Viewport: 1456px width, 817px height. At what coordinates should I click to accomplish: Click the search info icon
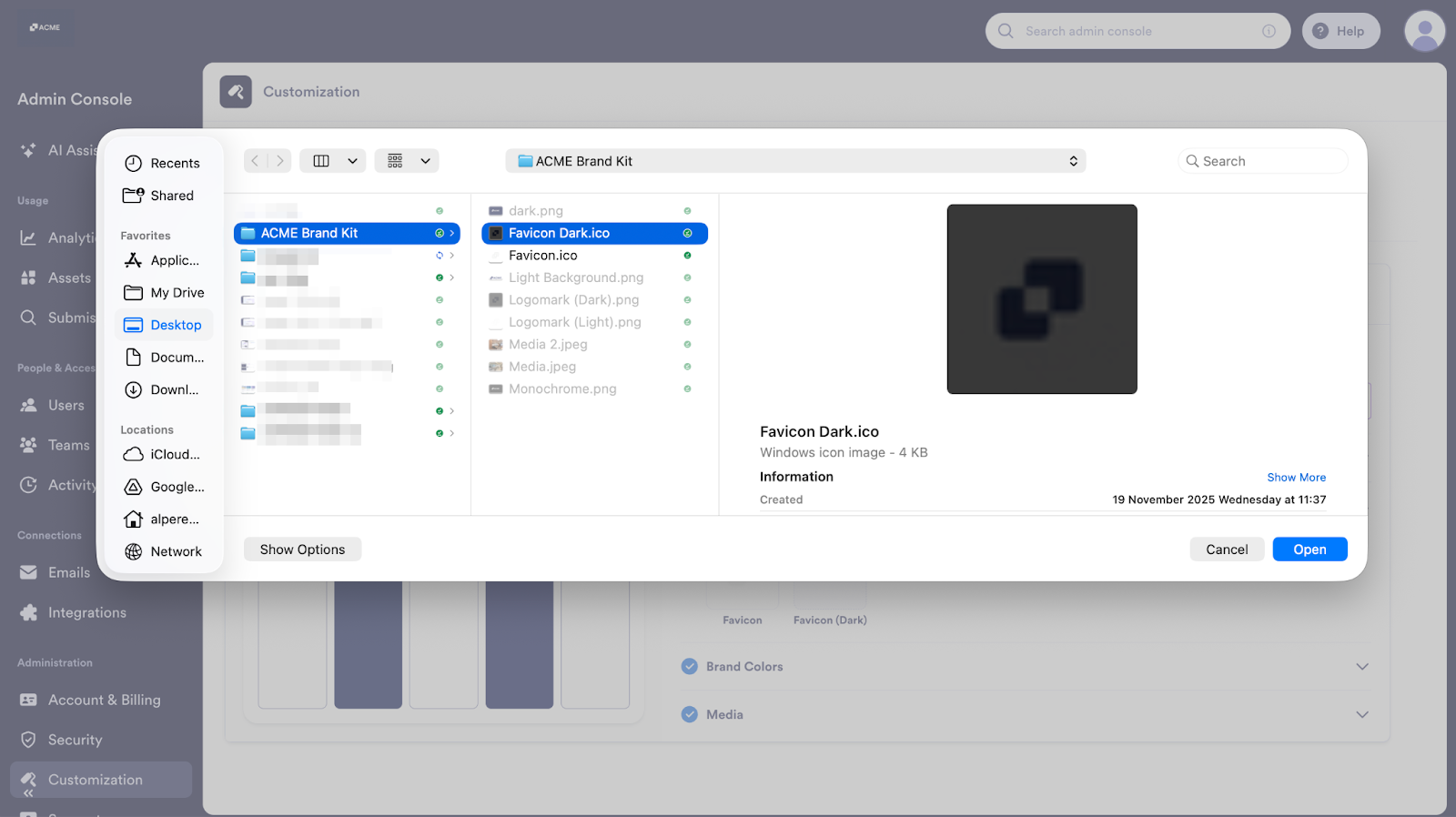1269,31
